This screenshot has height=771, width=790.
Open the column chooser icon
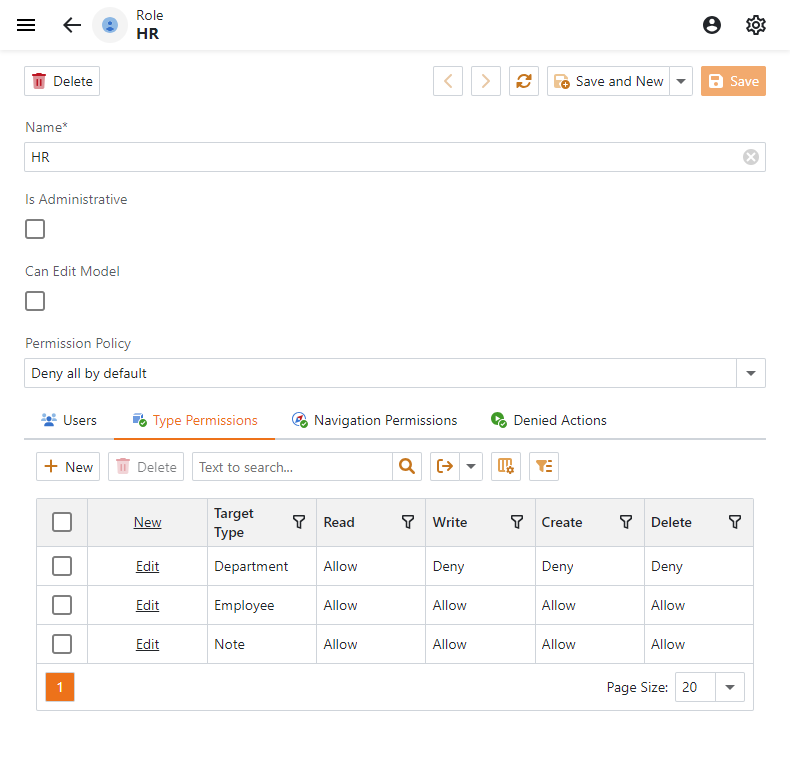pyautogui.click(x=506, y=467)
